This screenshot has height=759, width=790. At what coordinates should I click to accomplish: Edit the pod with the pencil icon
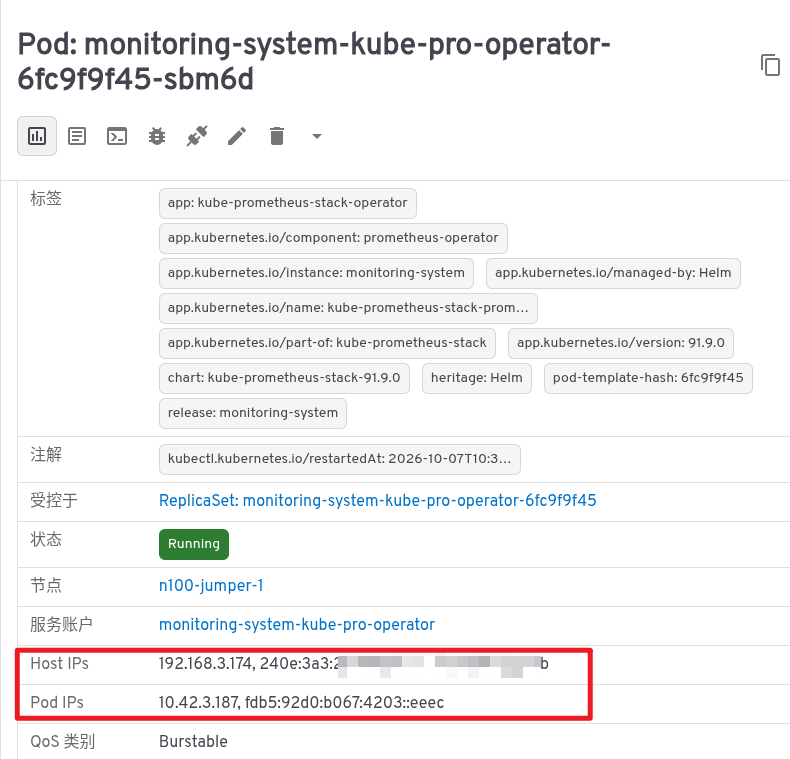tap(237, 136)
